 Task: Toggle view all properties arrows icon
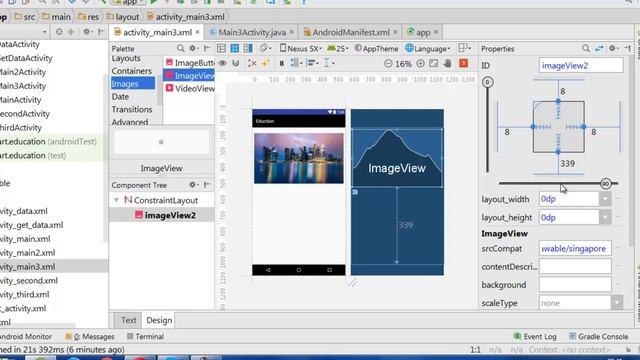pos(599,49)
